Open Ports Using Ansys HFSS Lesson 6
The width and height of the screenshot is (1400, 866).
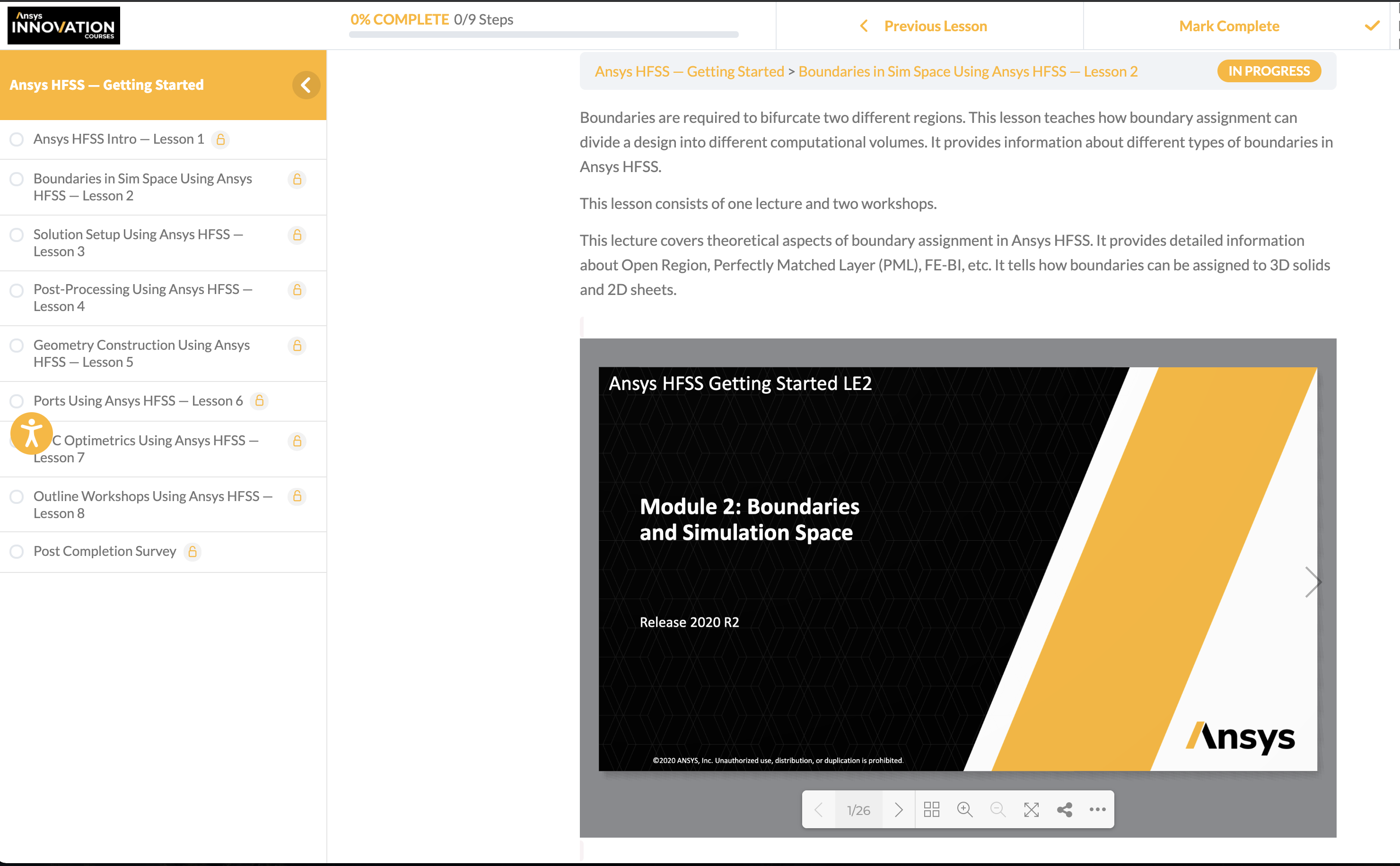point(138,401)
